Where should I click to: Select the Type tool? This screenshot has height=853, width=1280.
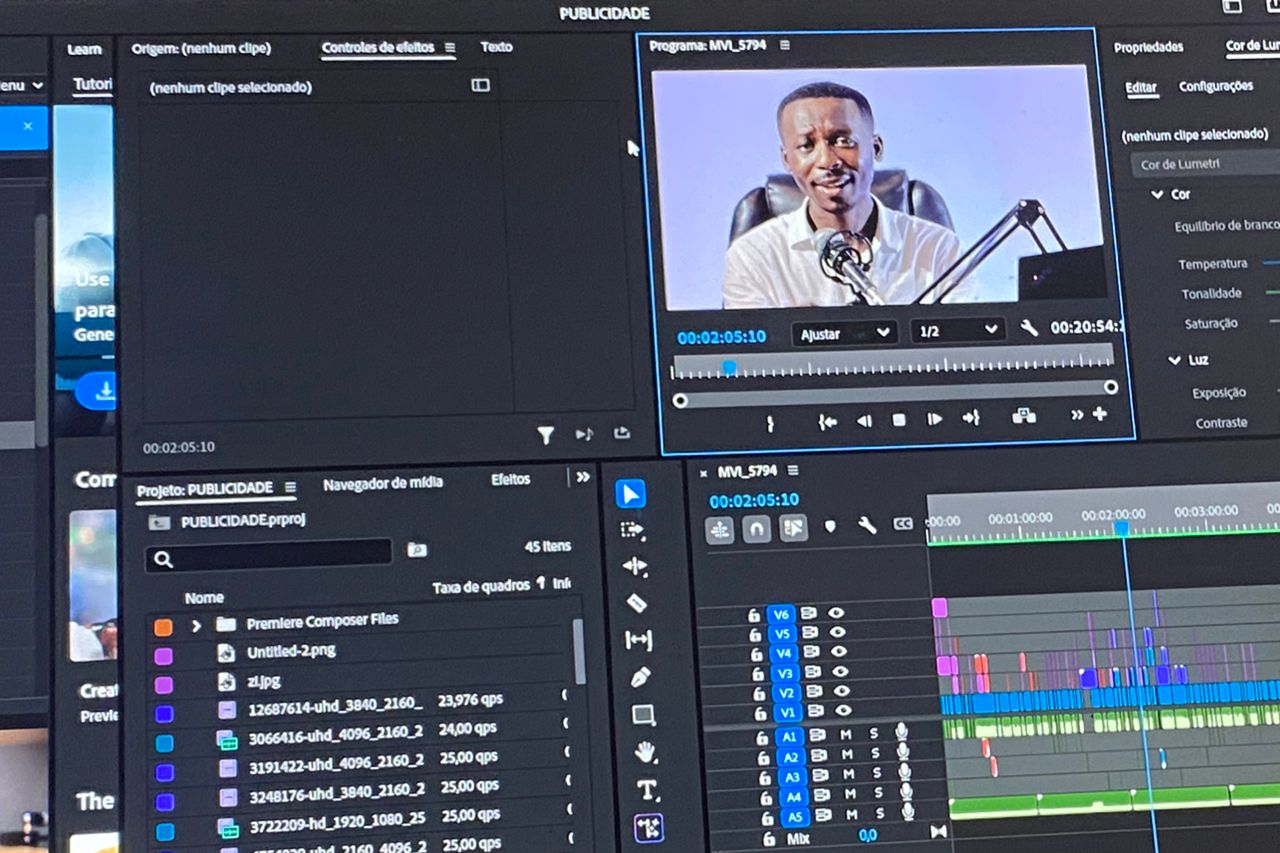pyautogui.click(x=647, y=790)
